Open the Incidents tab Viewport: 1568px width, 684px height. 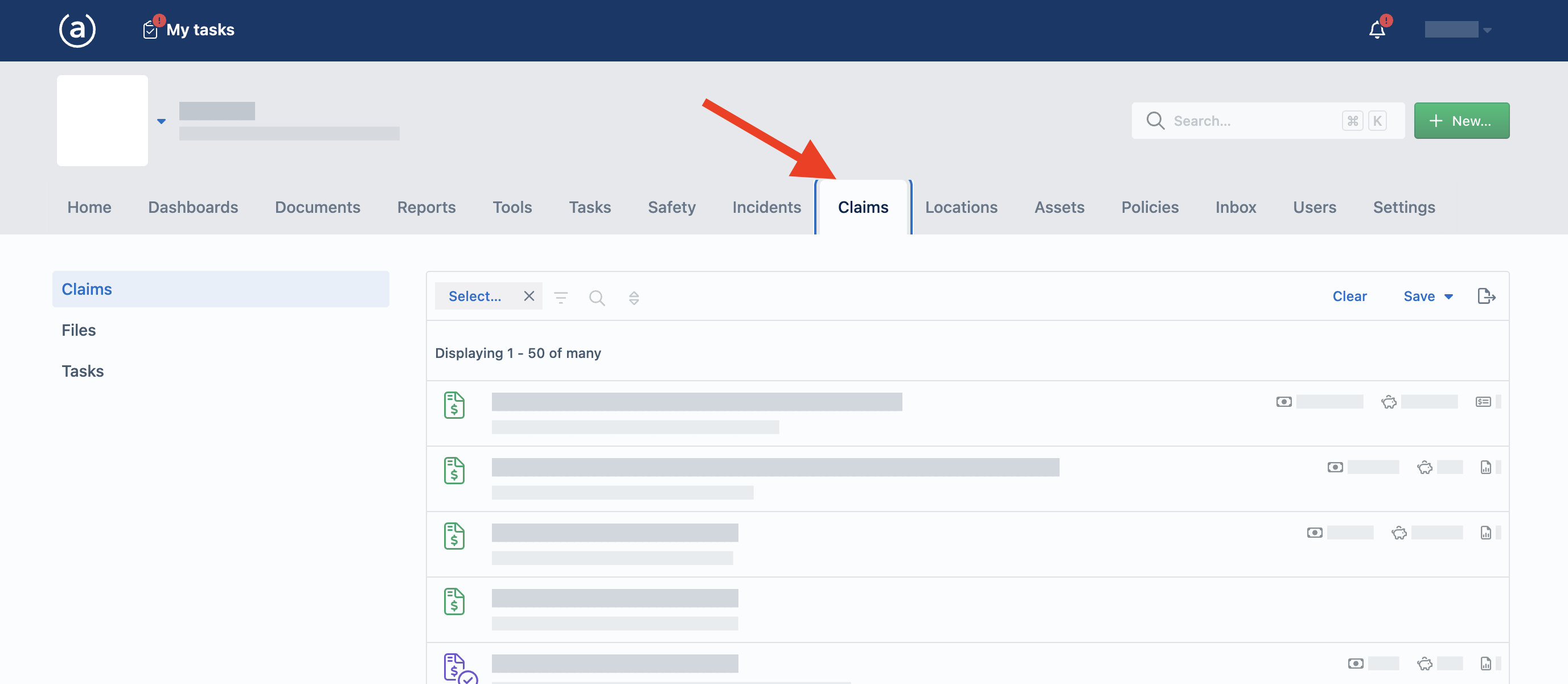coord(766,207)
